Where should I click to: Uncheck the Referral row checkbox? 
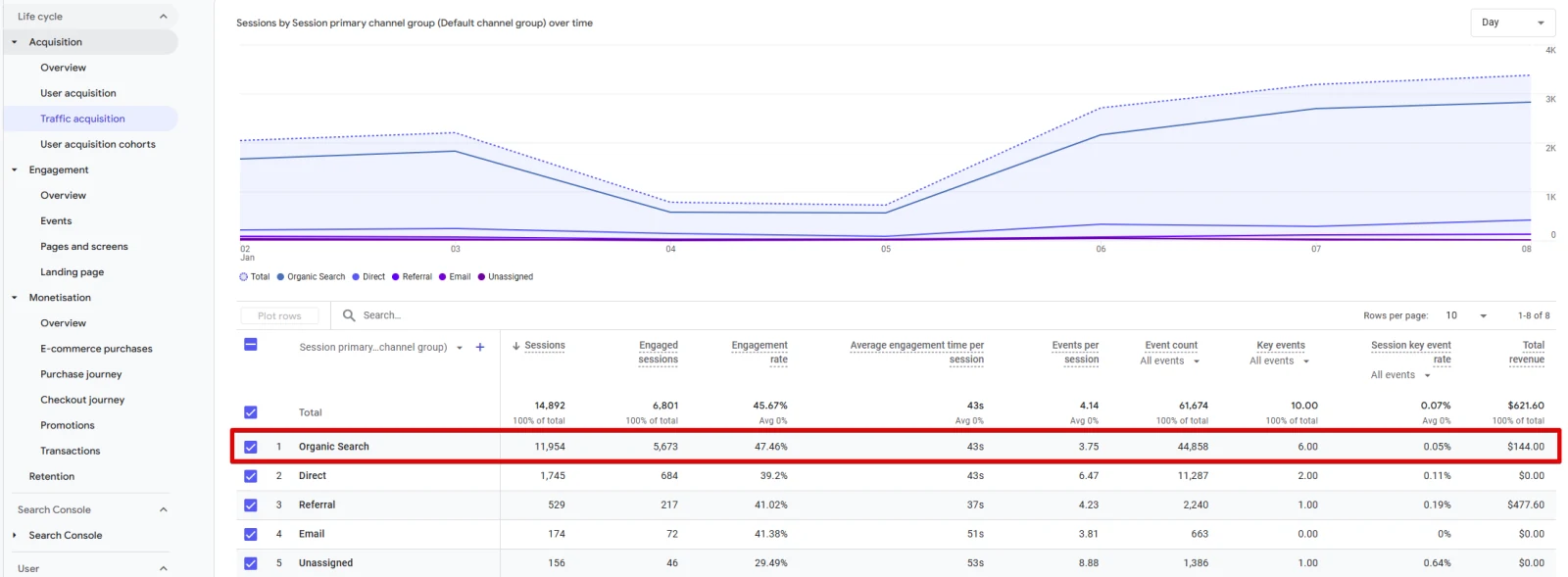pyautogui.click(x=251, y=505)
